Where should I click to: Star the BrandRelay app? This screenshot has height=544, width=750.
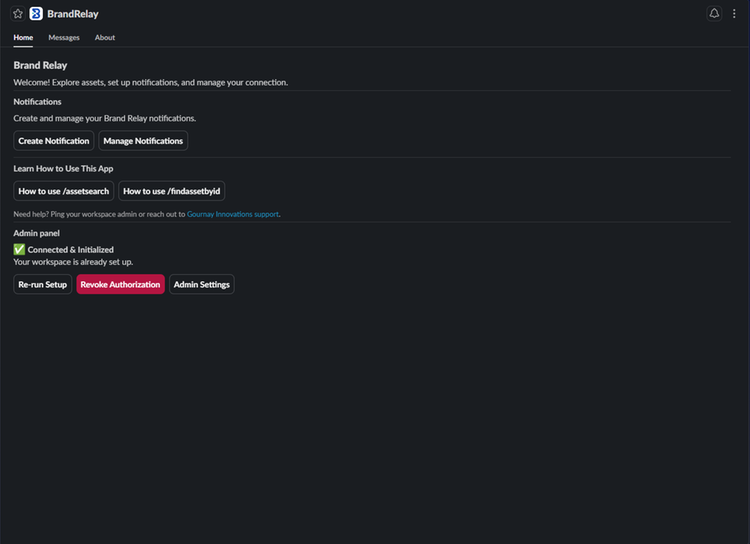(18, 14)
